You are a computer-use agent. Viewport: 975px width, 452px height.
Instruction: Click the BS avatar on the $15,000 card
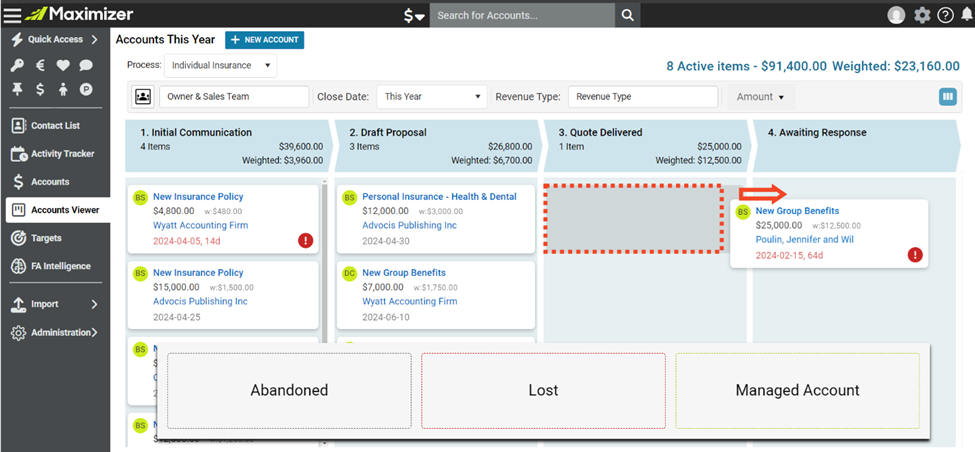click(x=141, y=273)
